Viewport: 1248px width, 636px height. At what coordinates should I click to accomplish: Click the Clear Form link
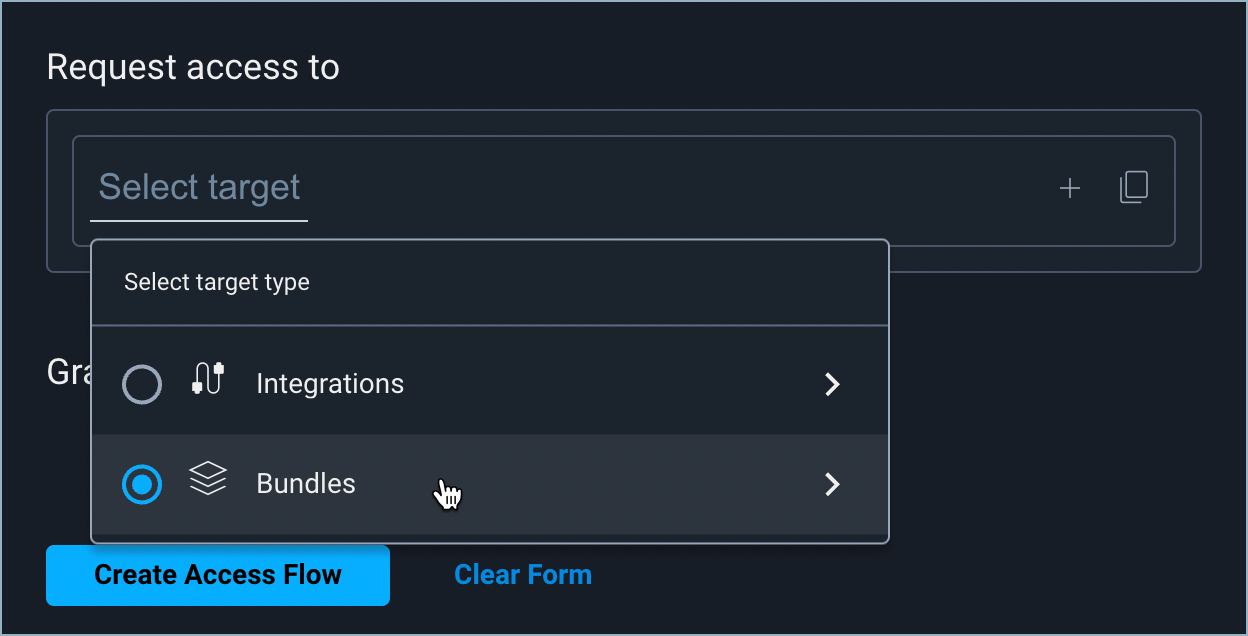(522, 575)
